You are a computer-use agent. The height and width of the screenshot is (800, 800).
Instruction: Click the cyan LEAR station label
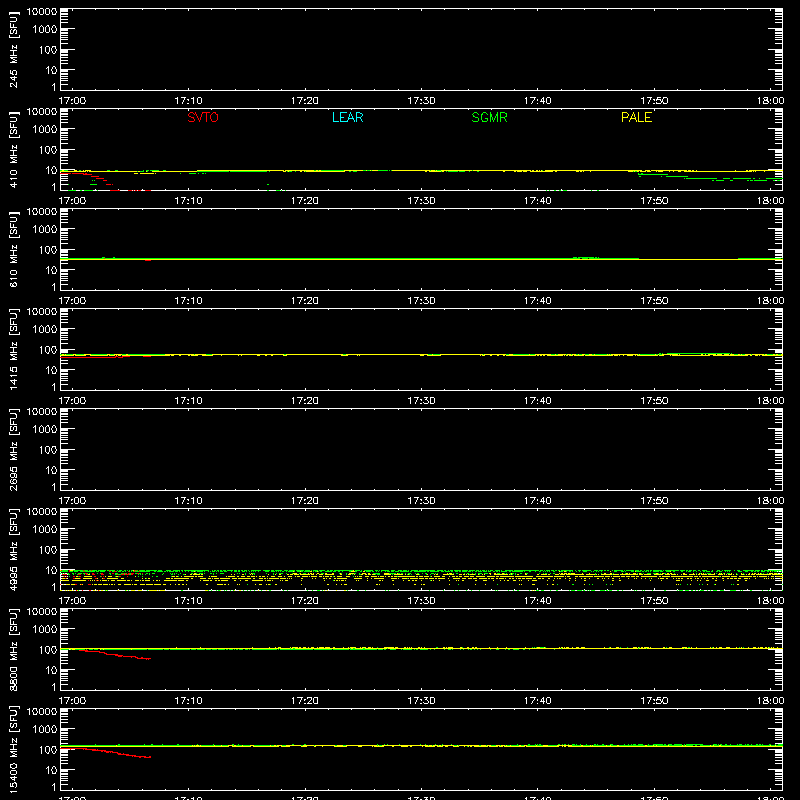click(347, 117)
